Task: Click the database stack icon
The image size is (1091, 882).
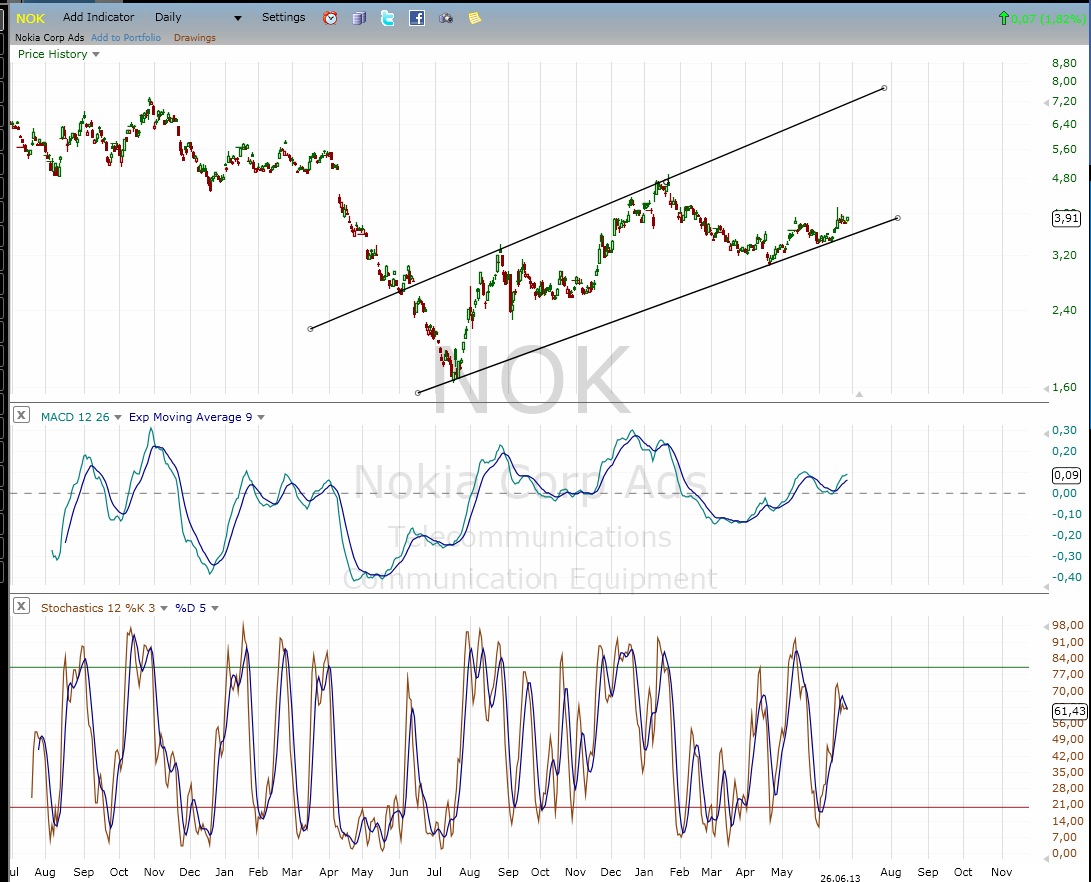Action: (359, 18)
